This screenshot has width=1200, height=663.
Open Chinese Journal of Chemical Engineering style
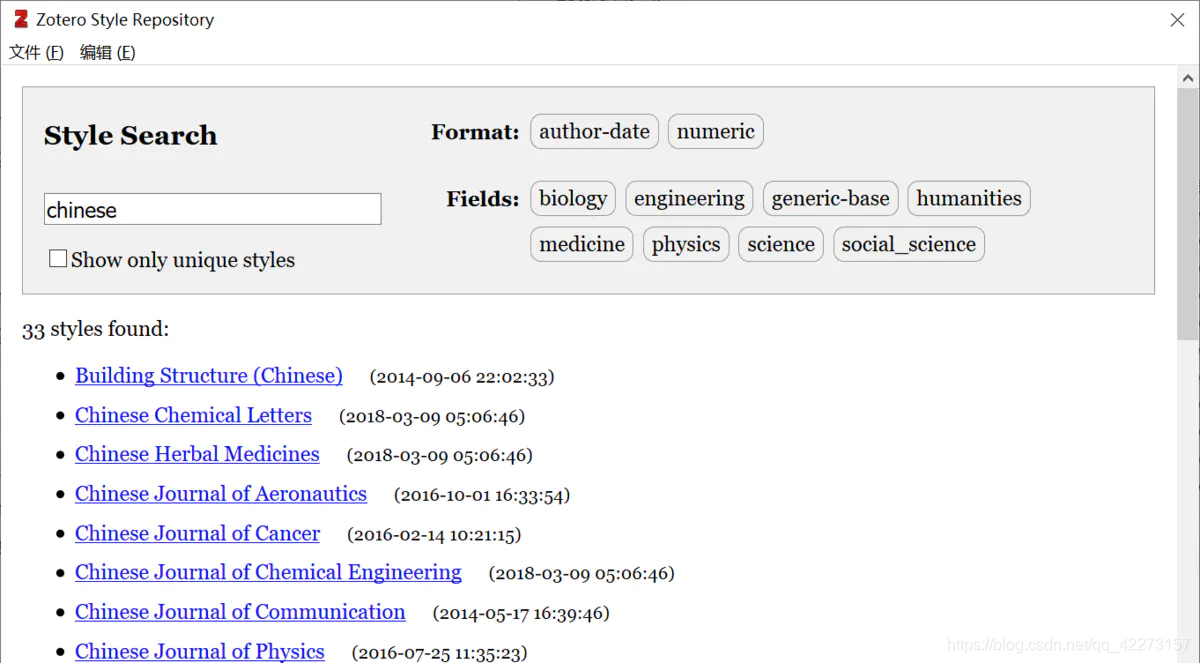click(x=268, y=572)
